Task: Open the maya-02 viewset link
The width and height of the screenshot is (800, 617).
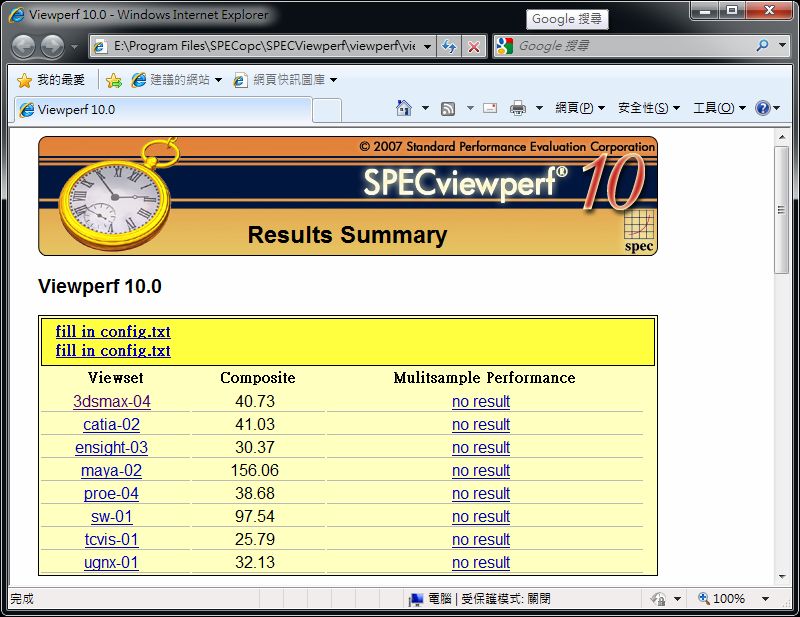Action: click(x=111, y=471)
